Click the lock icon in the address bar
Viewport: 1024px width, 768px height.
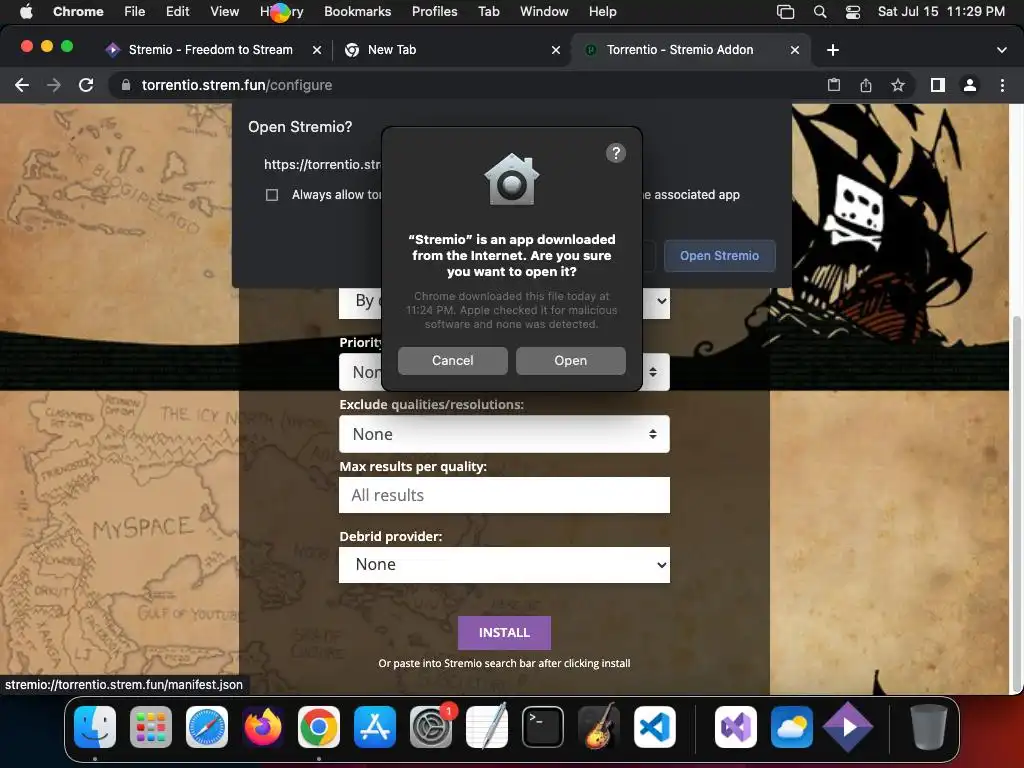126,85
